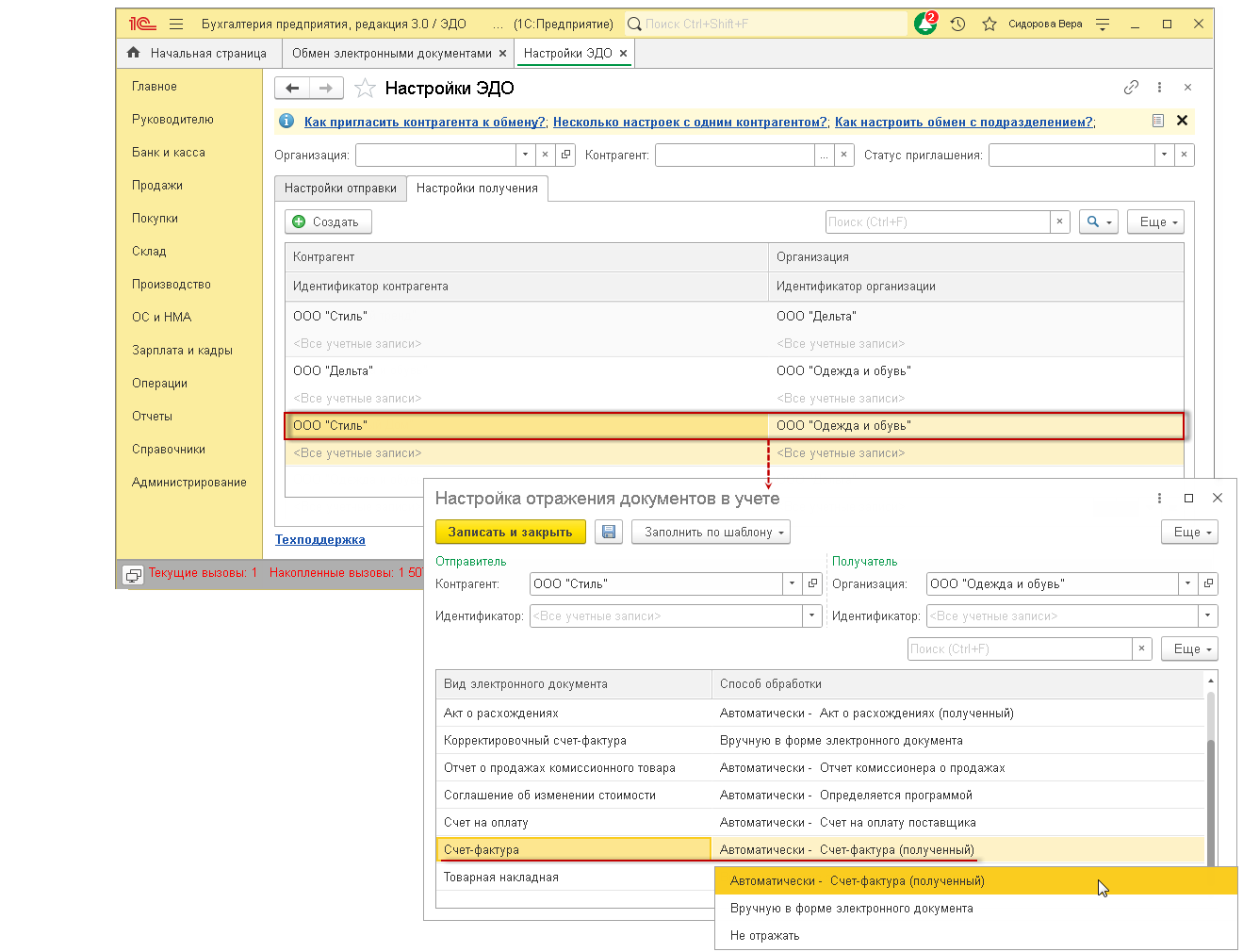Select Автоматически - Счет-фактура (полученный) option
The height and width of the screenshot is (952, 1243).
[x=975, y=880]
